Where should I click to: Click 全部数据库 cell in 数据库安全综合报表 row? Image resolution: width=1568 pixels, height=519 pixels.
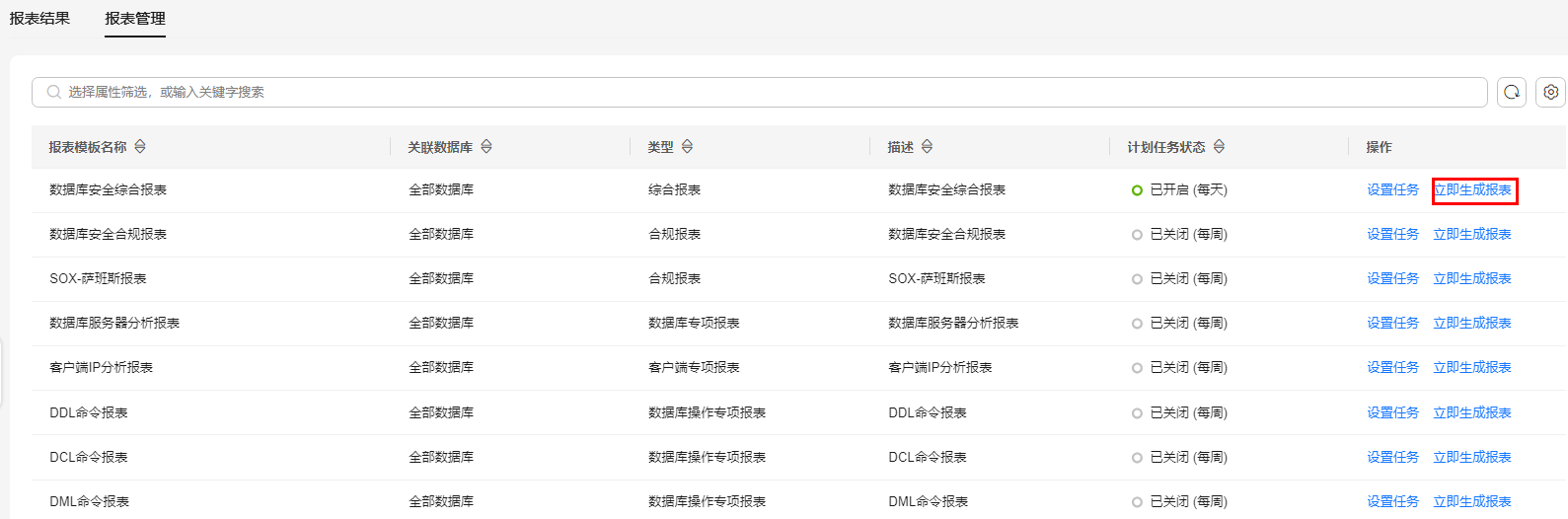click(441, 189)
